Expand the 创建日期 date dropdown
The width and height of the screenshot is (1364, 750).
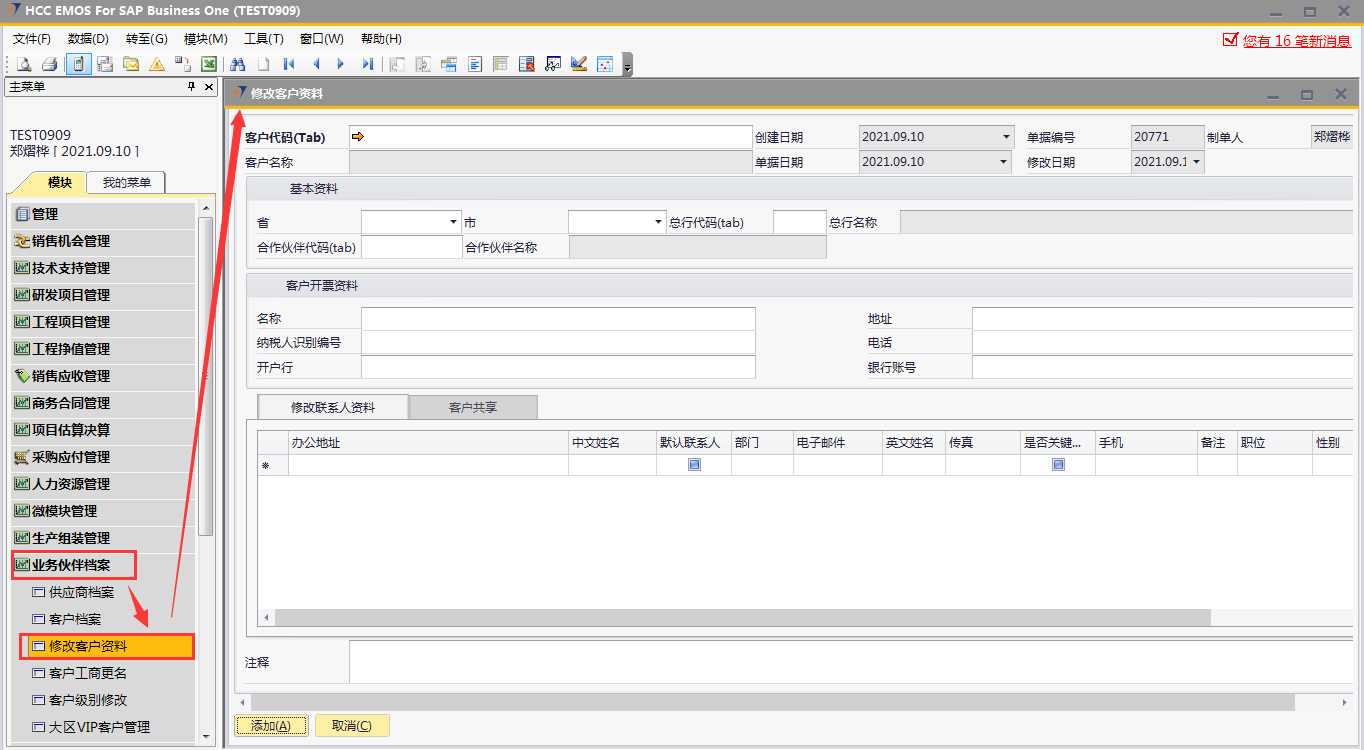pyautogui.click(x=1005, y=137)
